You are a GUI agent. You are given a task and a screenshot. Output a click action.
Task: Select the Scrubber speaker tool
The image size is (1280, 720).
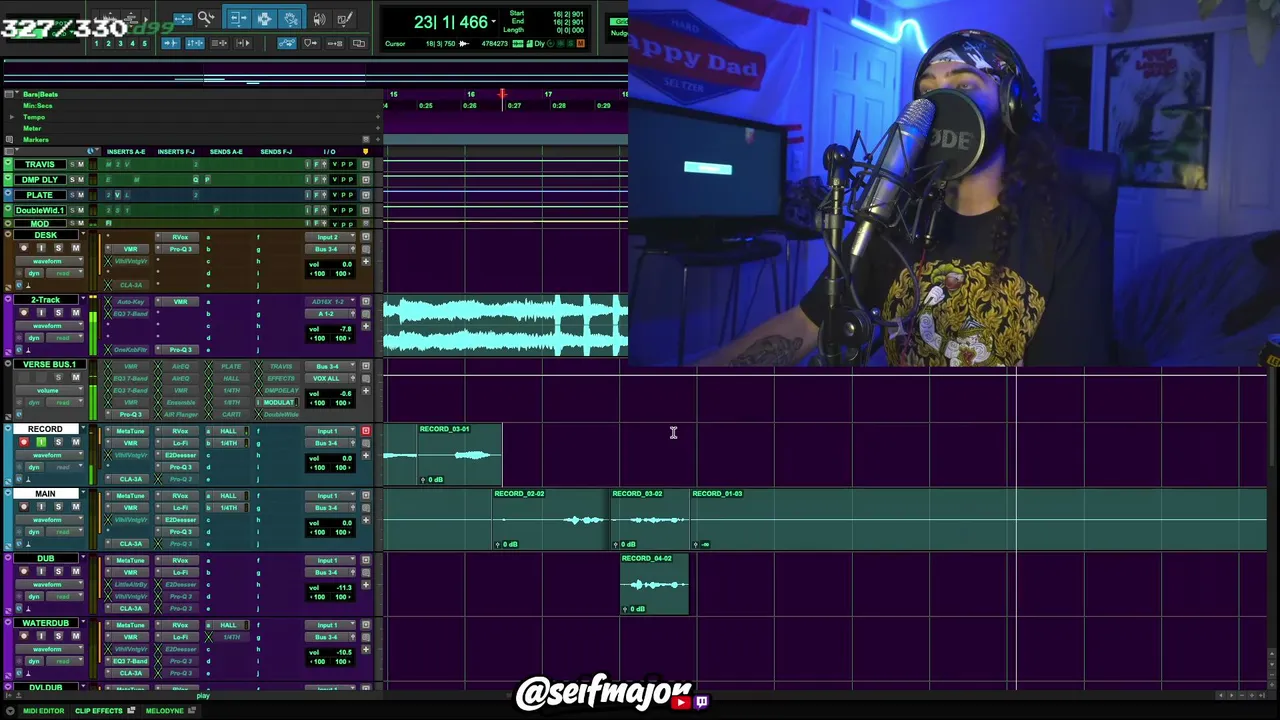tap(319, 18)
